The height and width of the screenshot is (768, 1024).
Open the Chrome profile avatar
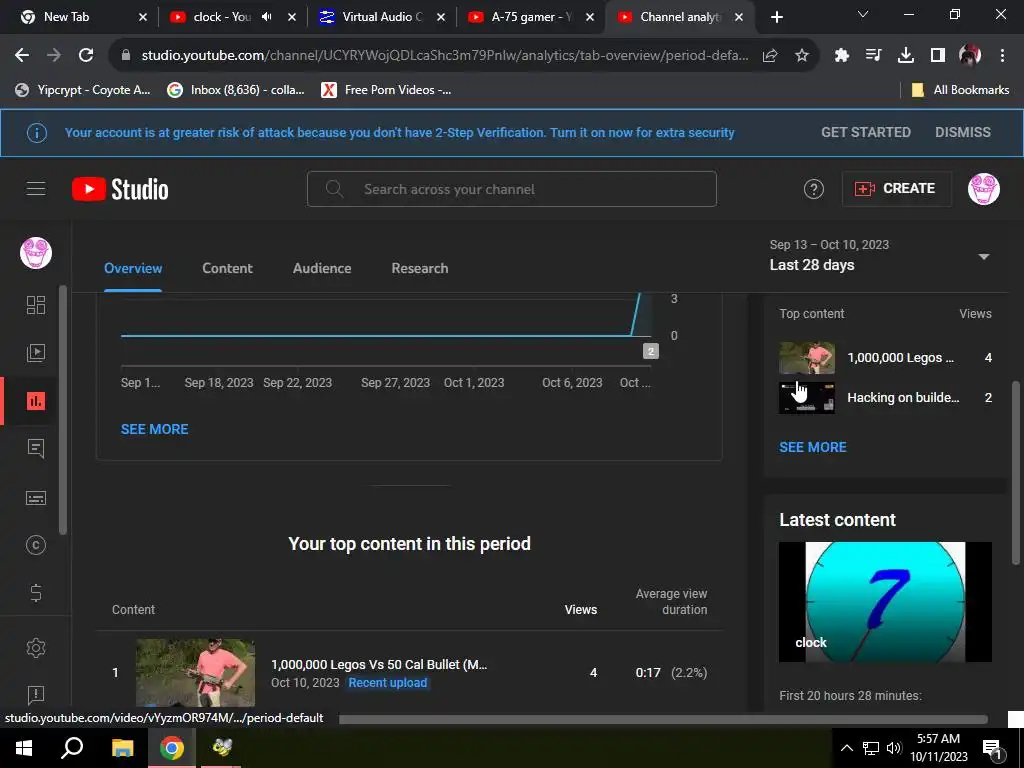(x=970, y=56)
